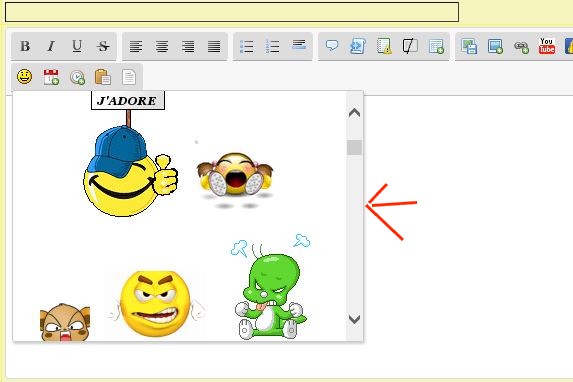Choose the angry yellow smiley
The image size is (573, 382).
click(x=156, y=303)
